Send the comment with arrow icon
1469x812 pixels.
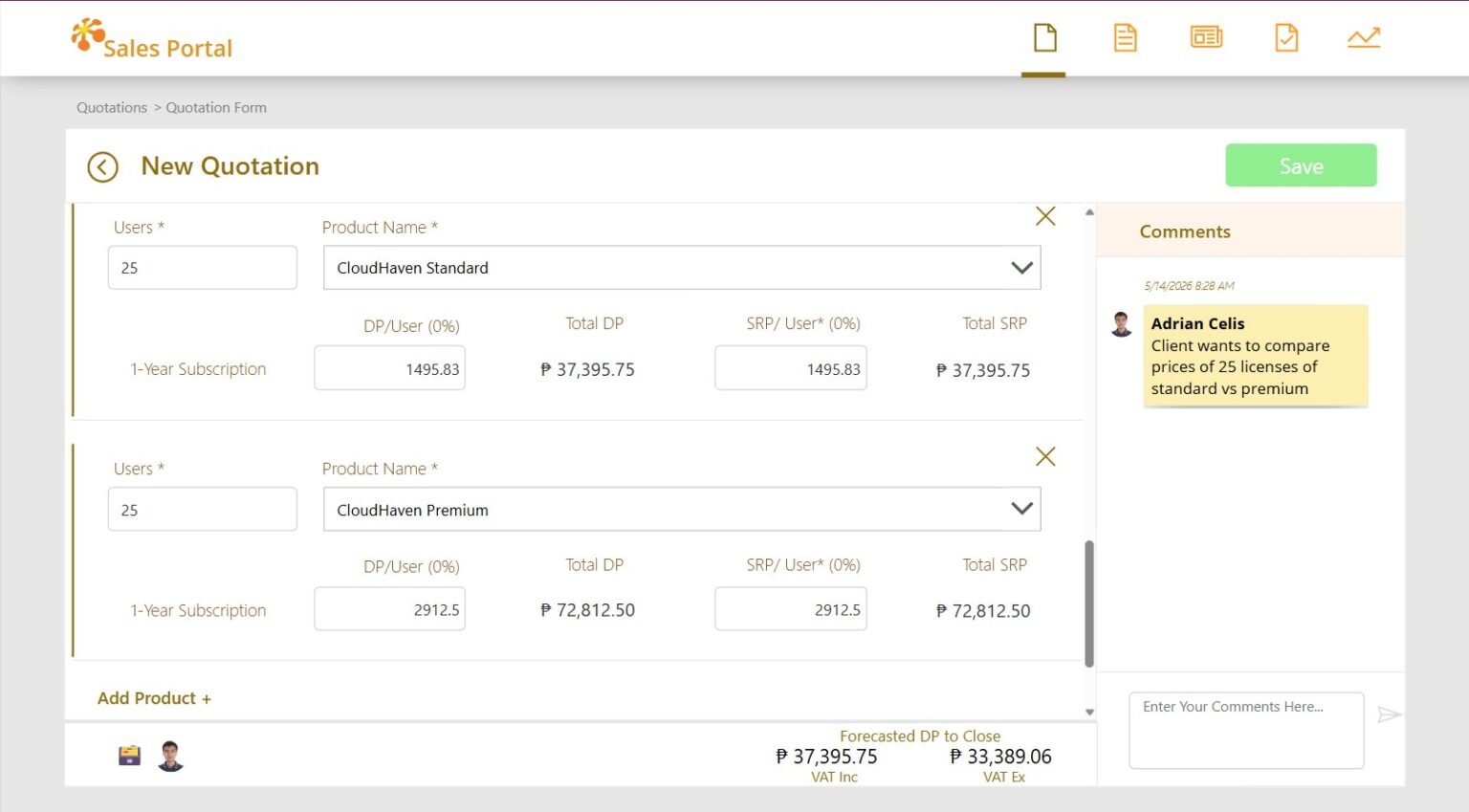[1390, 714]
